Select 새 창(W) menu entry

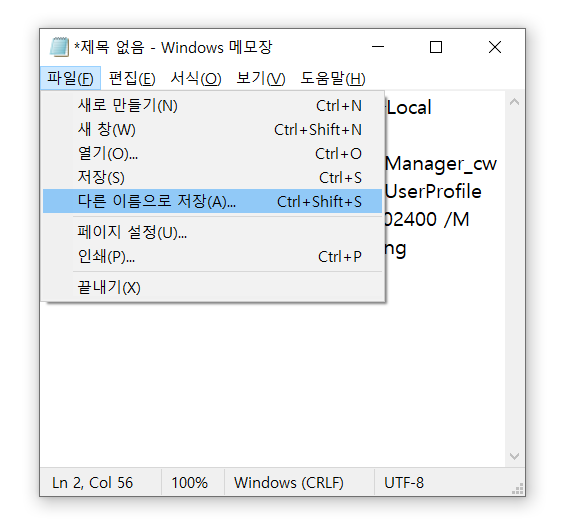tap(213, 129)
